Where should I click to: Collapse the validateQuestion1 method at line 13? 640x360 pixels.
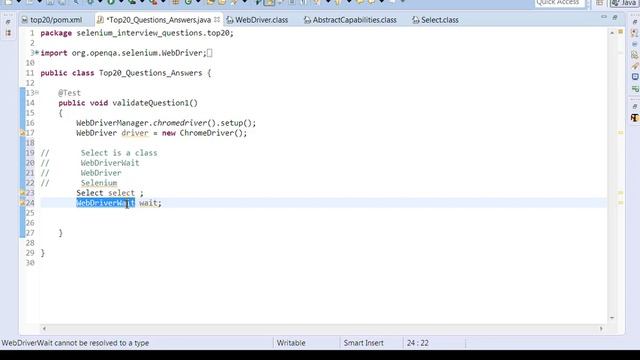37,93
